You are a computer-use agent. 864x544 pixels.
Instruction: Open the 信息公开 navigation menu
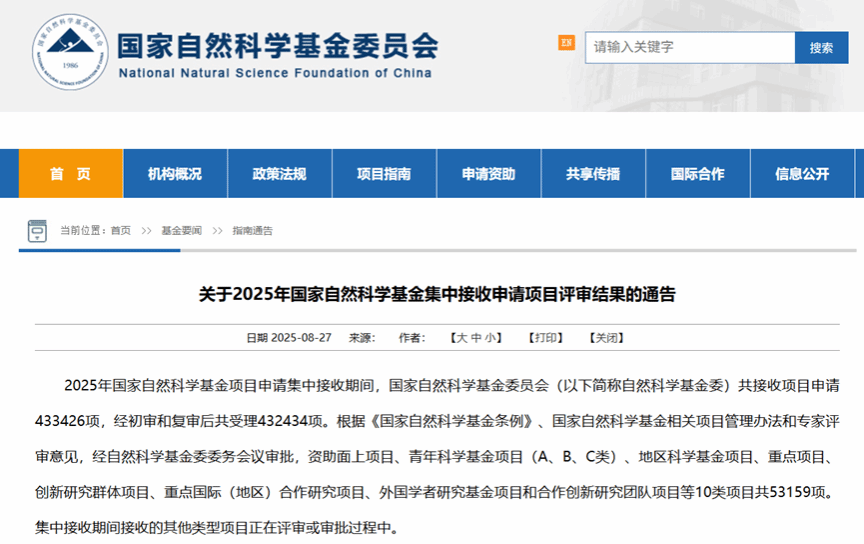[802, 174]
